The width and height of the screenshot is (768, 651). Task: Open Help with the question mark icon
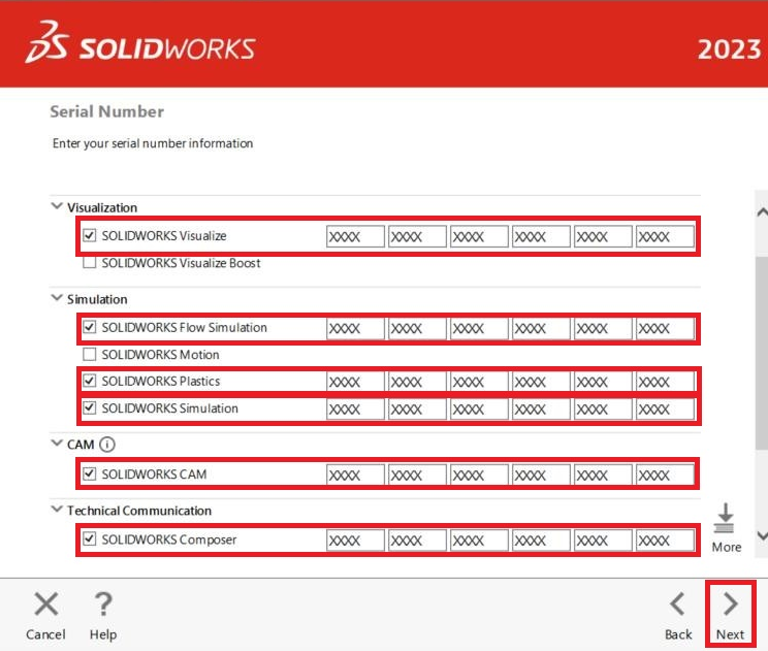[102, 604]
